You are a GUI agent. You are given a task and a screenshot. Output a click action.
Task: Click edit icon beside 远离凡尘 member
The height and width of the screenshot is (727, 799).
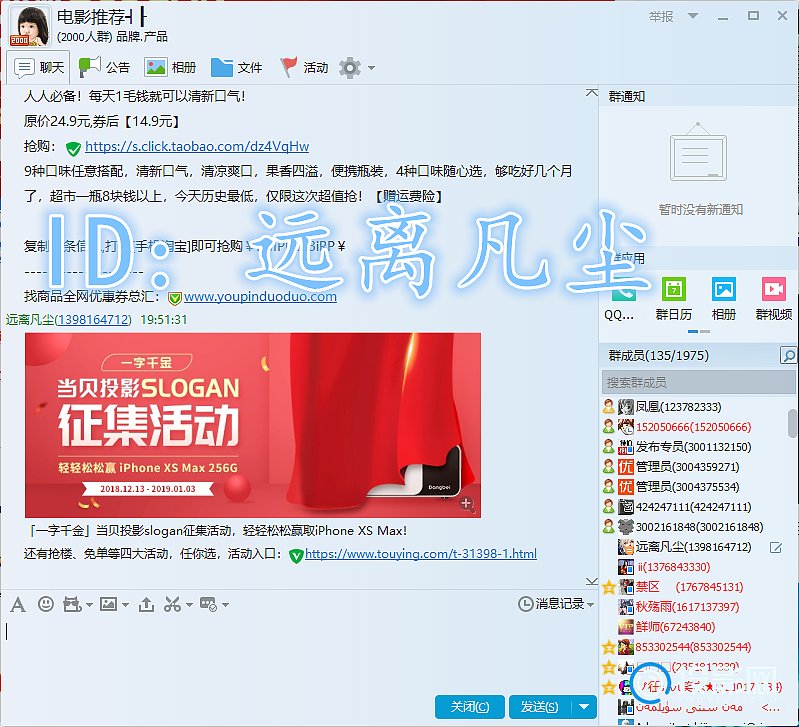coord(775,548)
